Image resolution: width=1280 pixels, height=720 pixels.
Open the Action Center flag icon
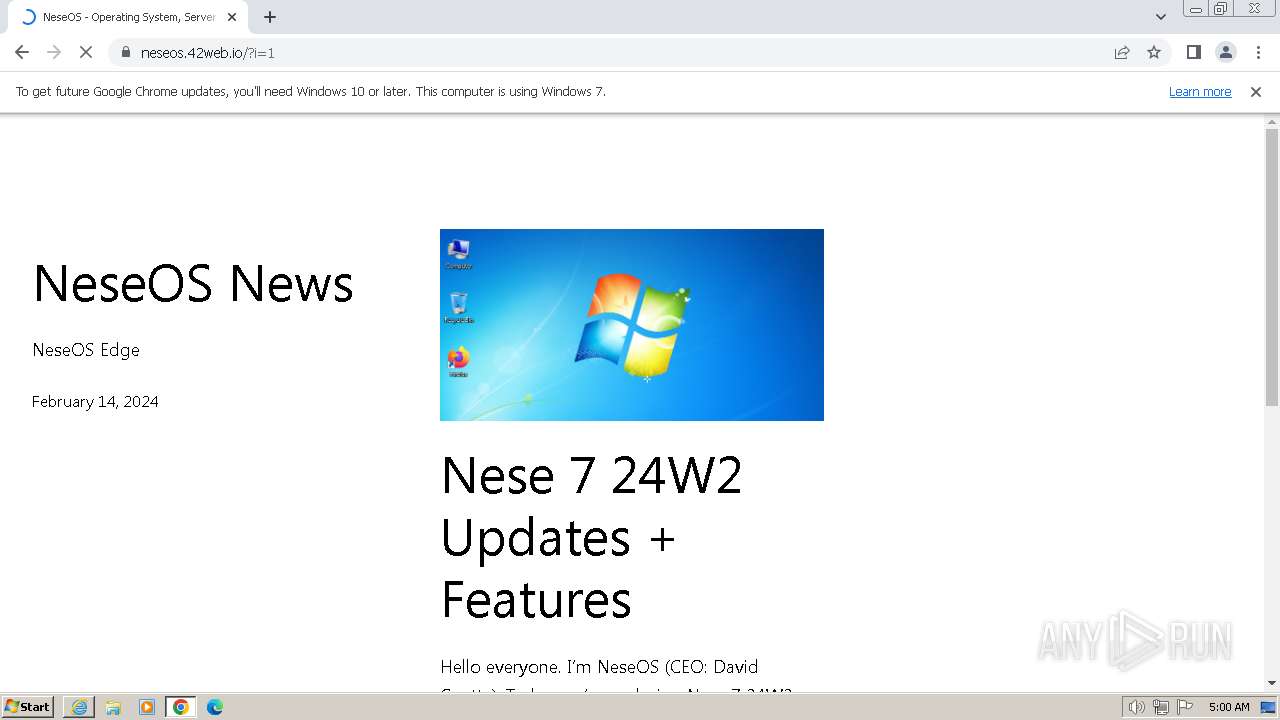[1185, 707]
